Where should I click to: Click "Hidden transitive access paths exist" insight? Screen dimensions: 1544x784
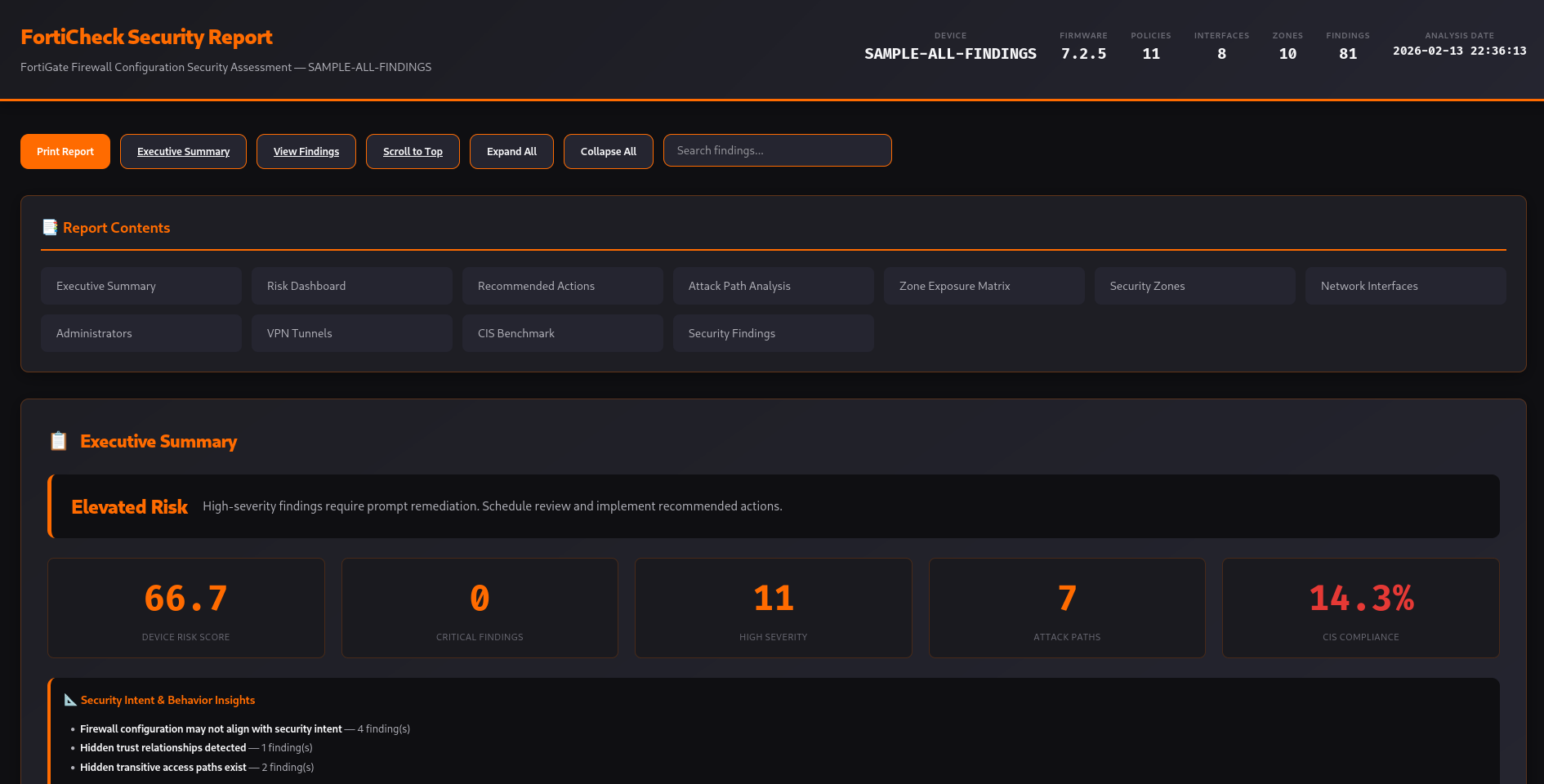coord(197,768)
